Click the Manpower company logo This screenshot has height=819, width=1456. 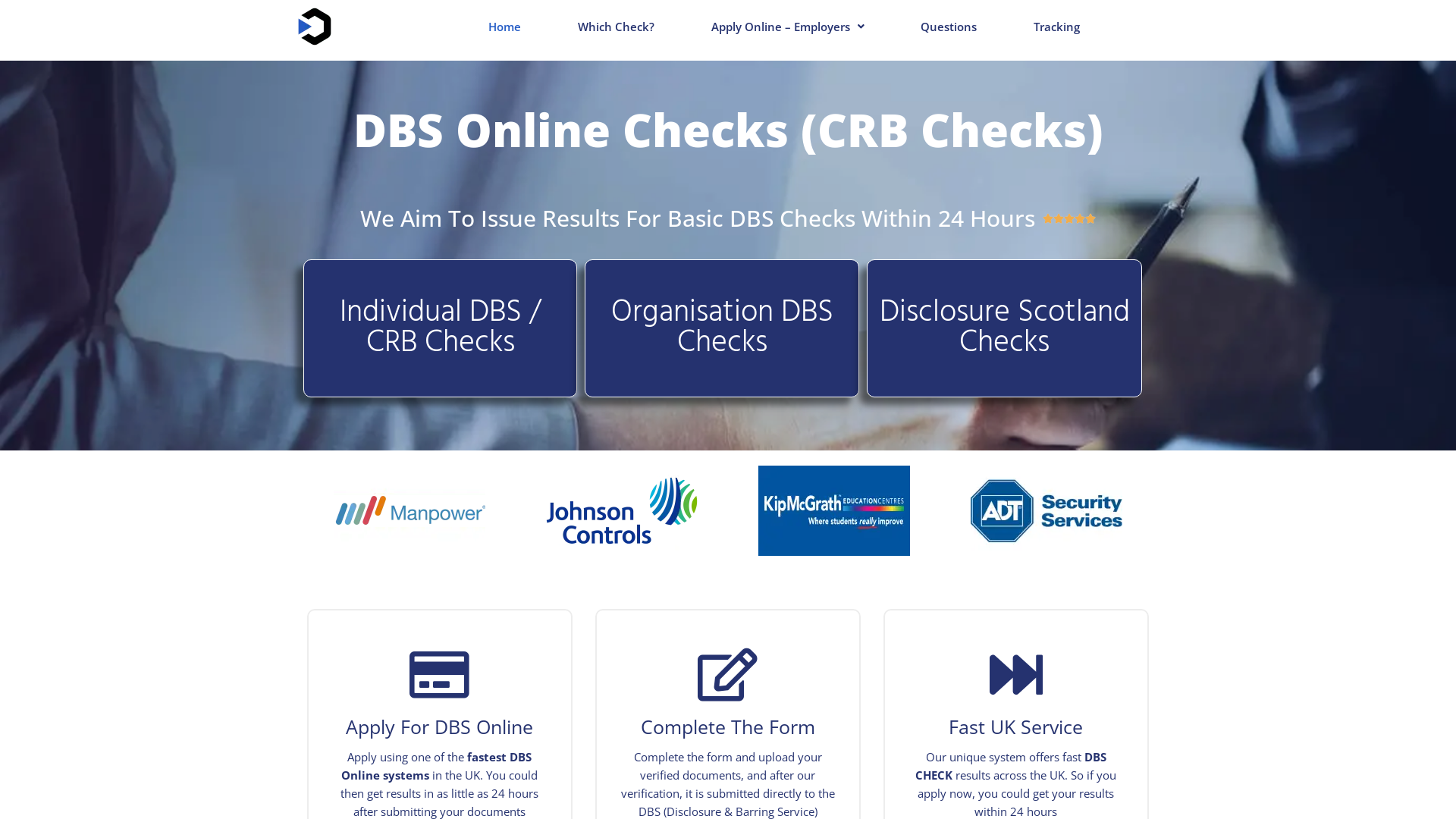click(x=410, y=510)
